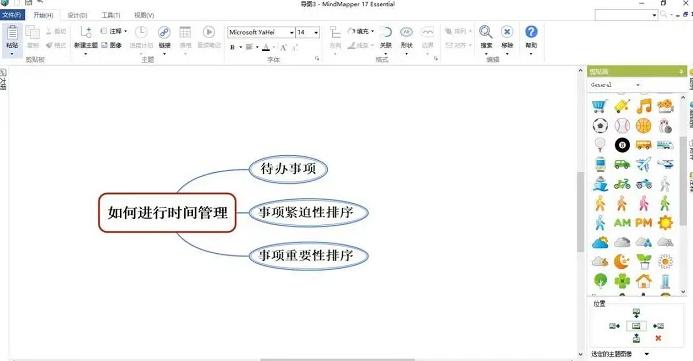Select the 事项紧迫性排序 branch topic

tap(308, 213)
